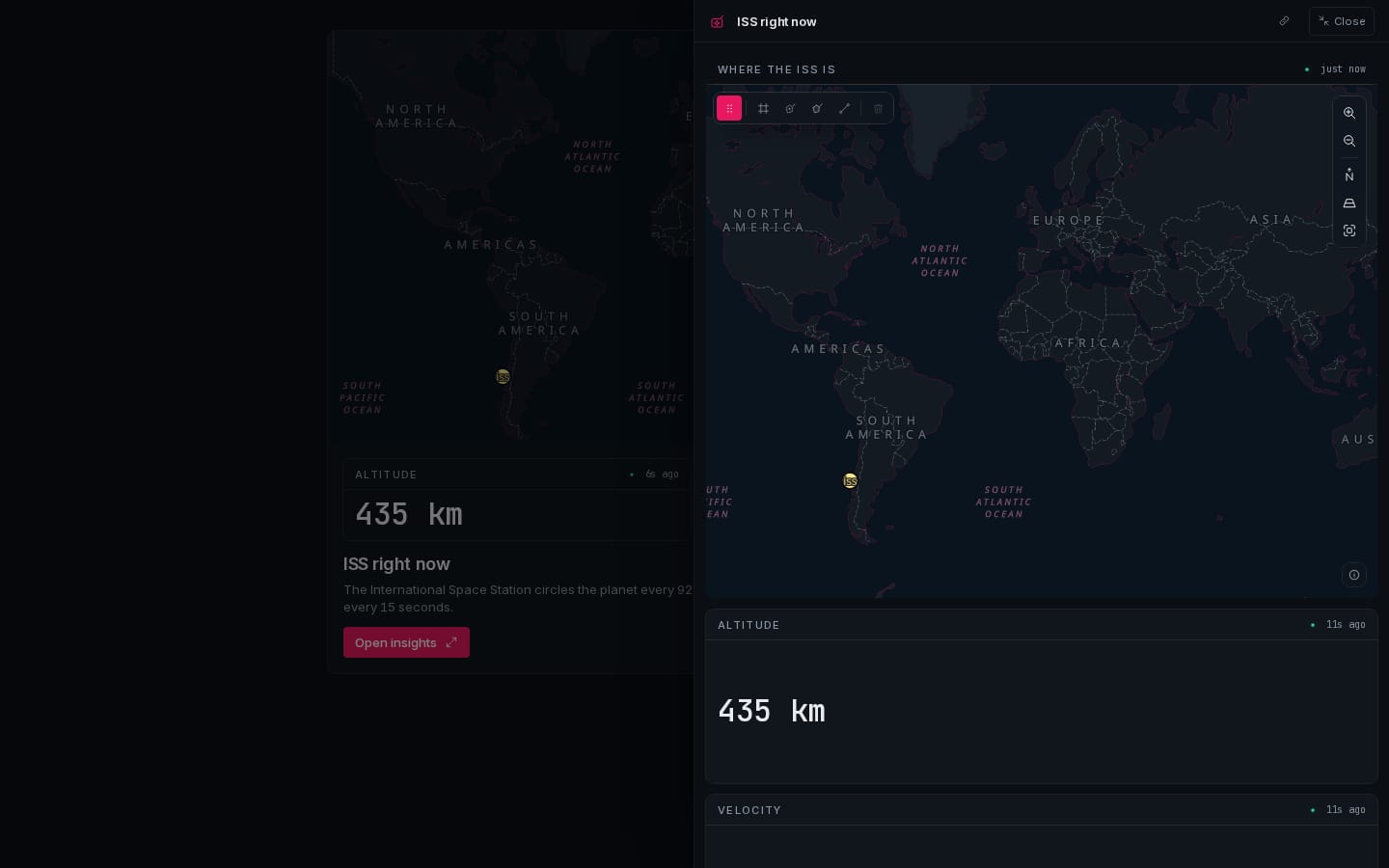Toggle map pitch perspective view
The height and width of the screenshot is (868, 1389).
coord(1349,203)
